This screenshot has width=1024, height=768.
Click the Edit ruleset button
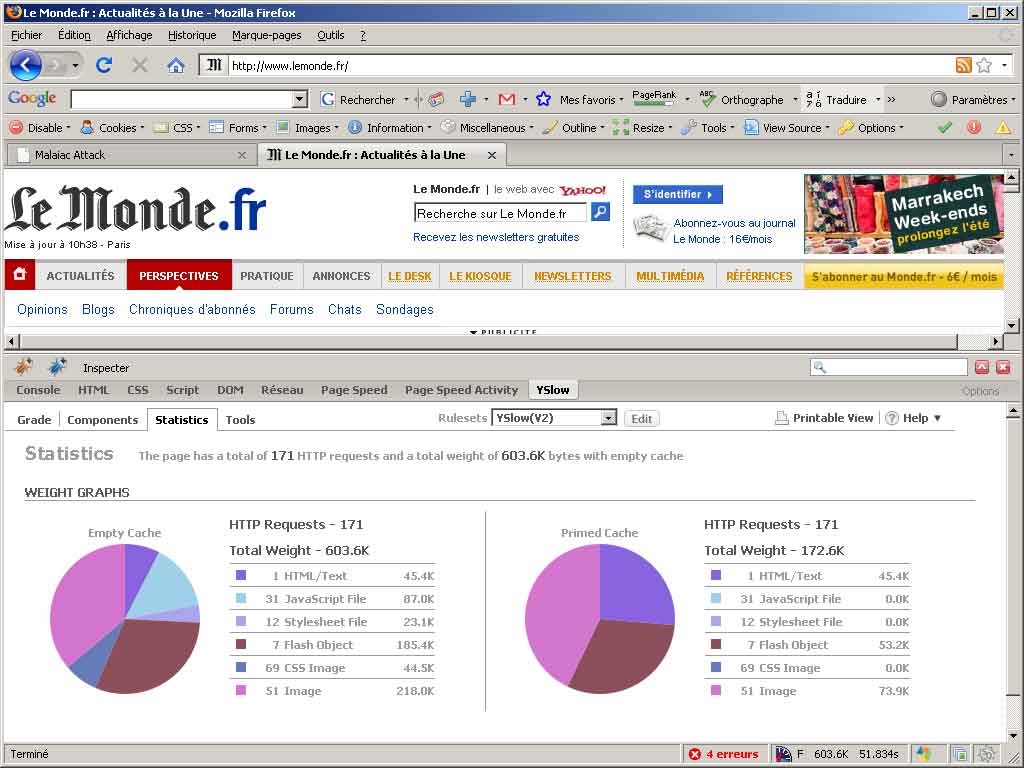pos(641,419)
